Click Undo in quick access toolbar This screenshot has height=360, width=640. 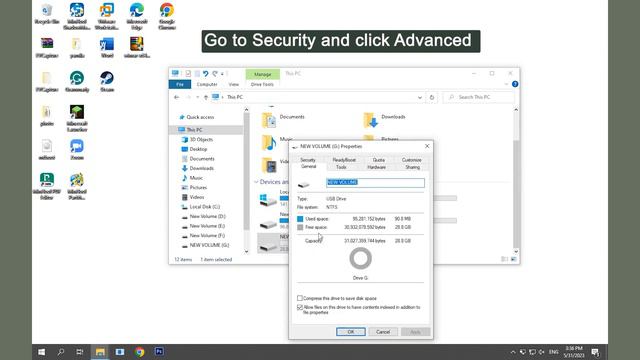(206, 74)
